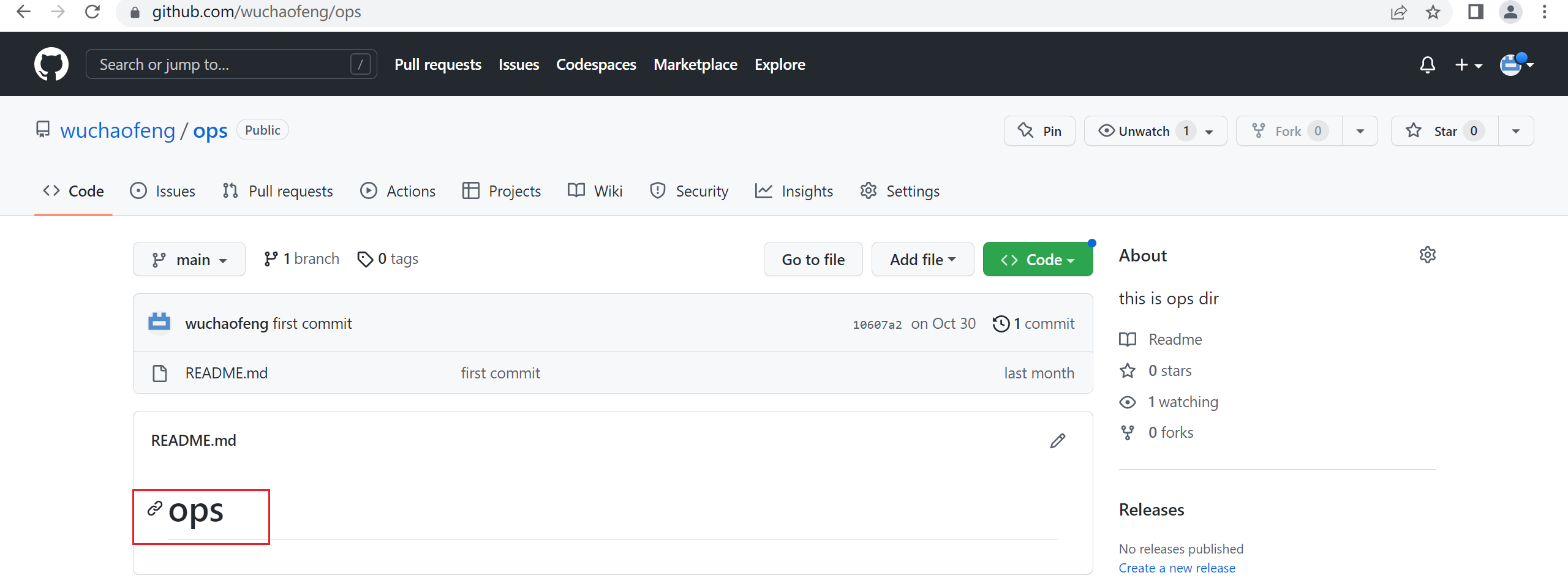Open the Security tab
Viewport: 1568px width, 578px height.
click(689, 191)
